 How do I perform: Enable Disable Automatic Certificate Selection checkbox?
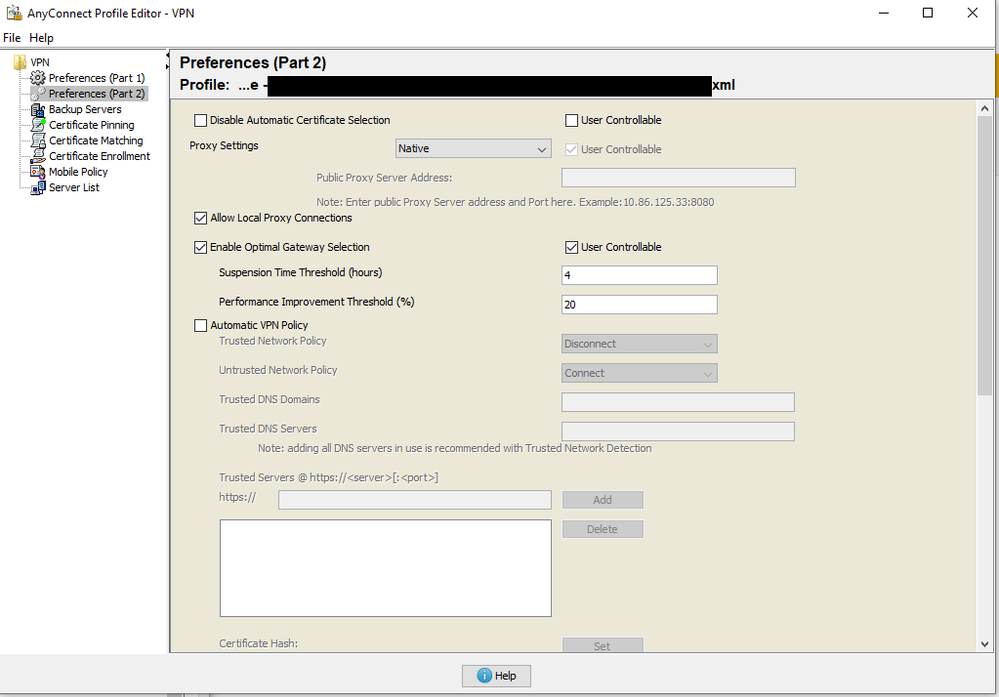click(x=201, y=120)
